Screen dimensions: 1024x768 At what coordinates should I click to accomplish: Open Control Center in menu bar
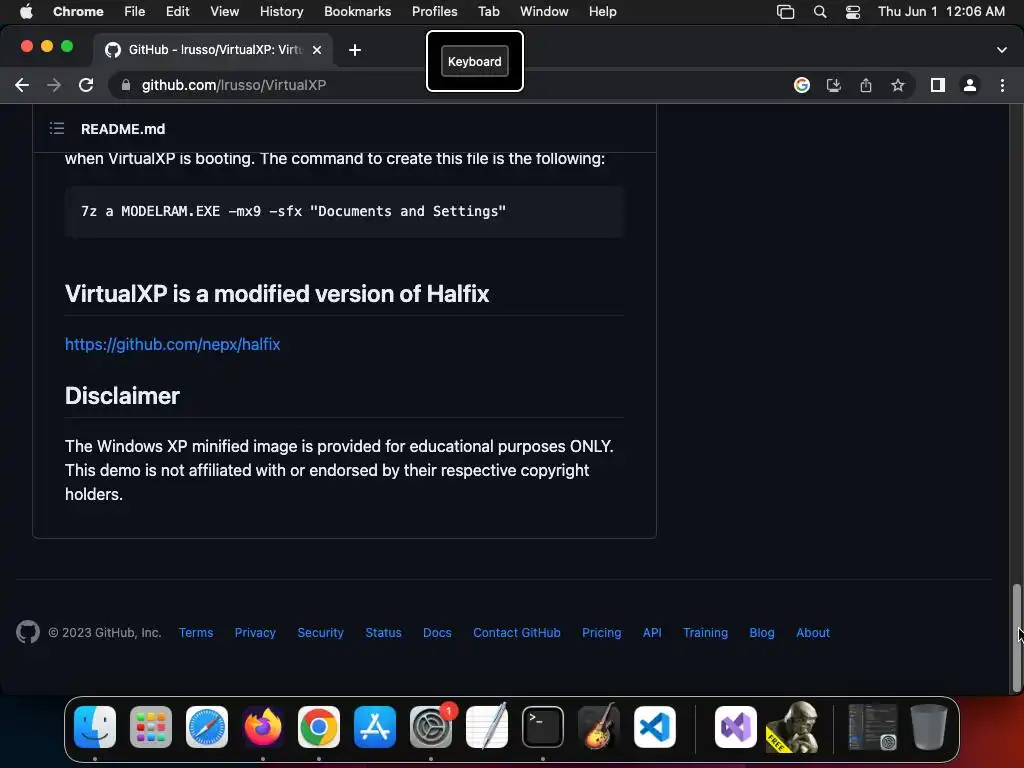pos(852,11)
